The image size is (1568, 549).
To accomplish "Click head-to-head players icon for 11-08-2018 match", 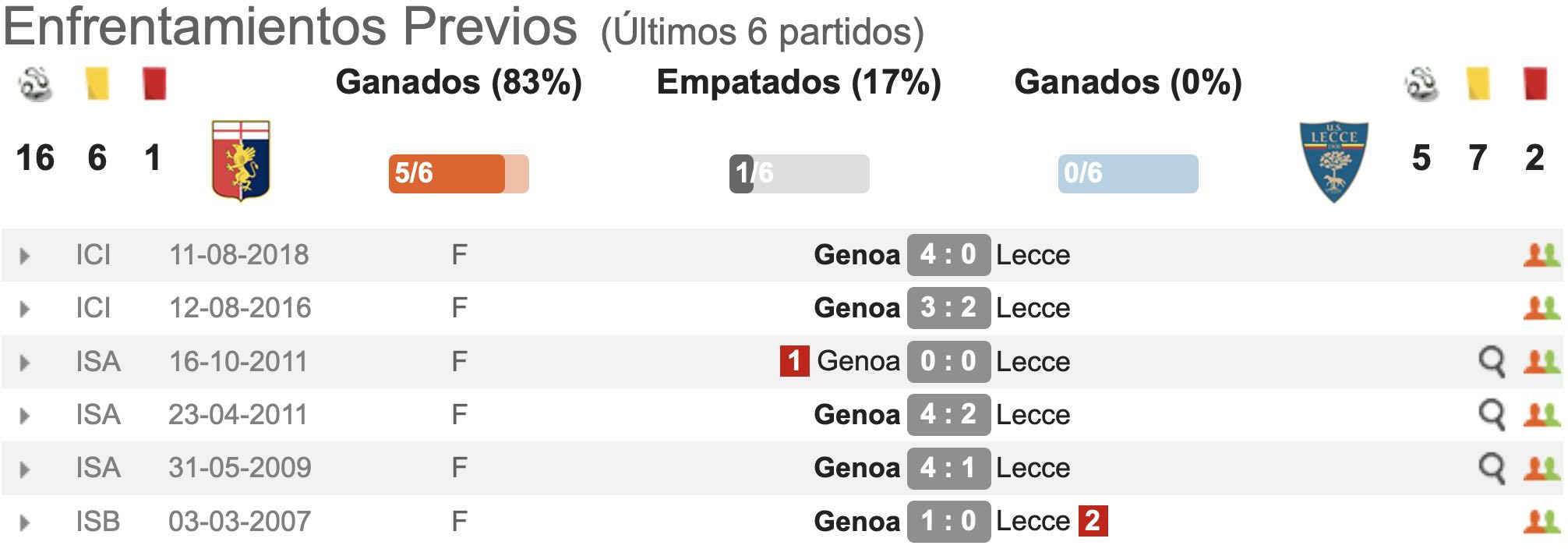I will tap(1542, 255).
